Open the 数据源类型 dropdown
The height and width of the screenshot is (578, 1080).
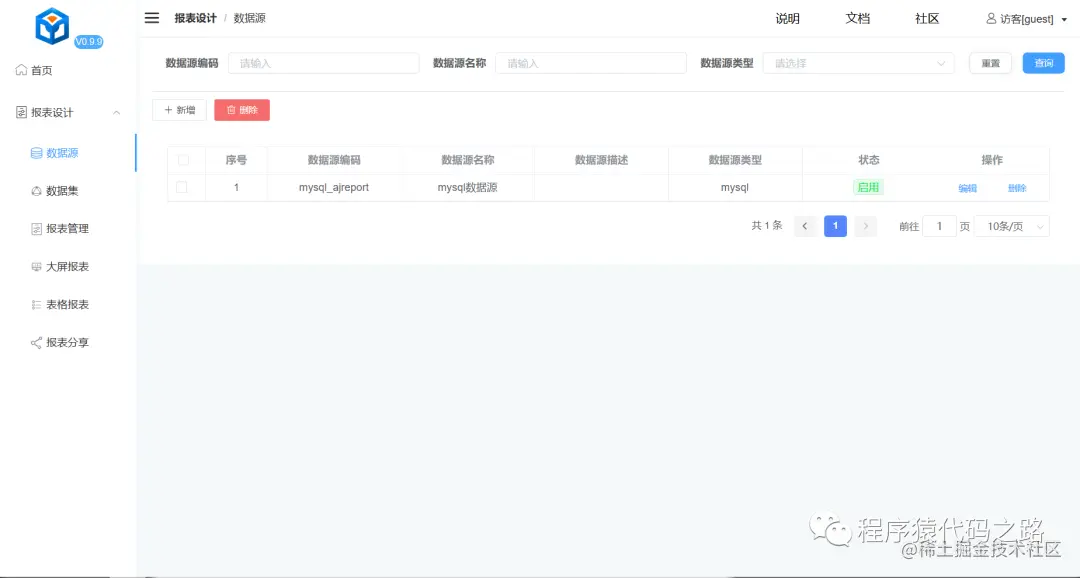[x=858, y=63]
